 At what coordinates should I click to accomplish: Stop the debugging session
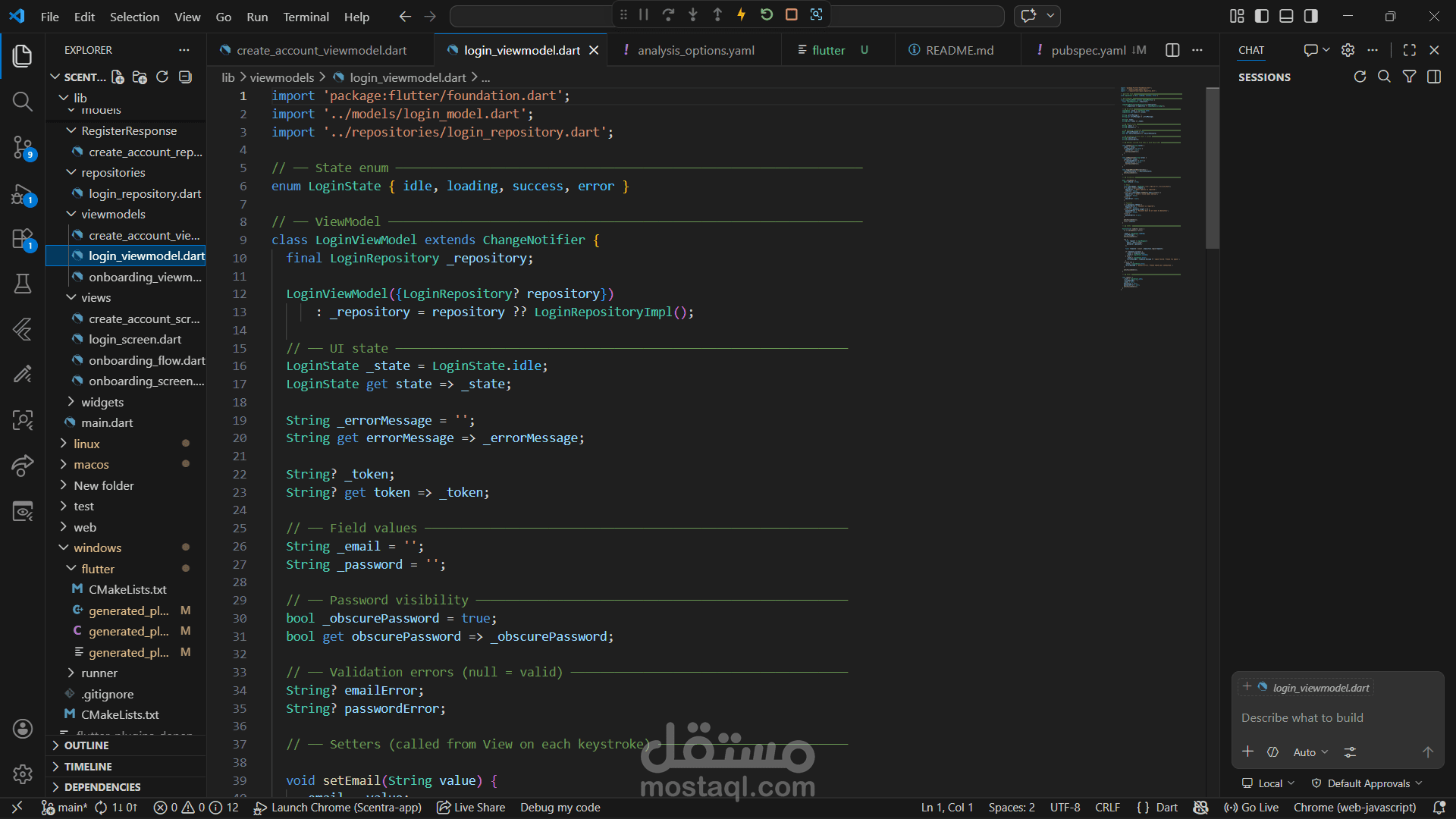[791, 14]
